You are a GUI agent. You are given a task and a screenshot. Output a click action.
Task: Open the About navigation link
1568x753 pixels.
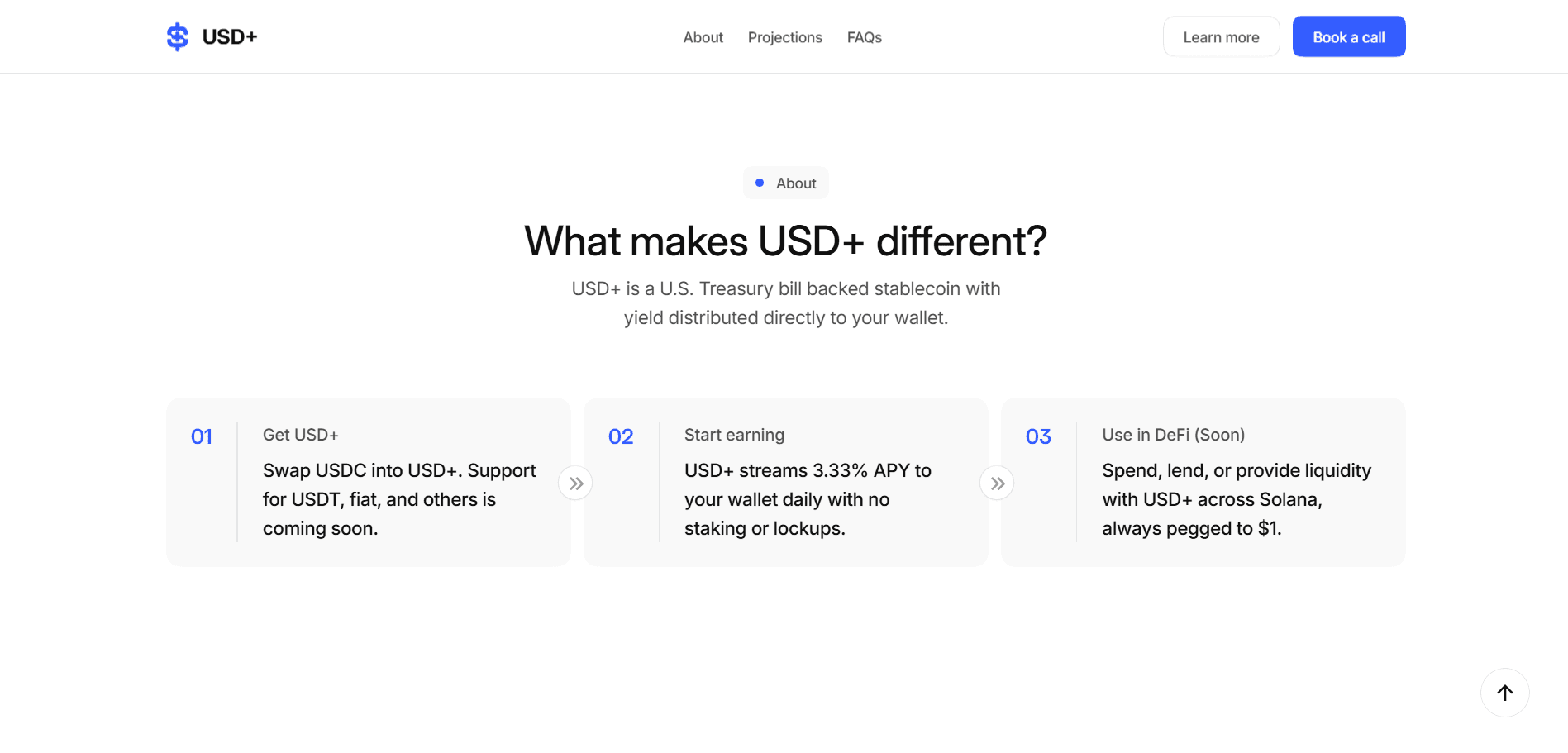(x=703, y=37)
